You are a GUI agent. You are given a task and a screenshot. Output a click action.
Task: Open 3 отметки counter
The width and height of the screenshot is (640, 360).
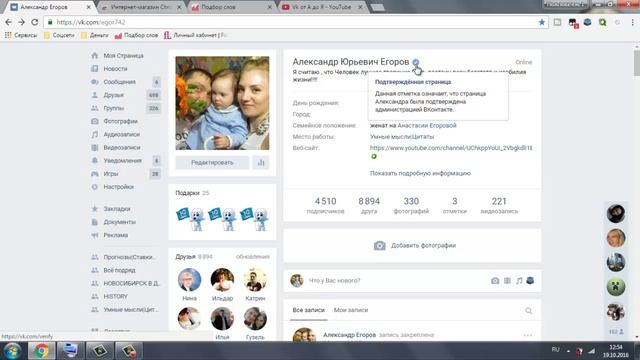coord(455,205)
